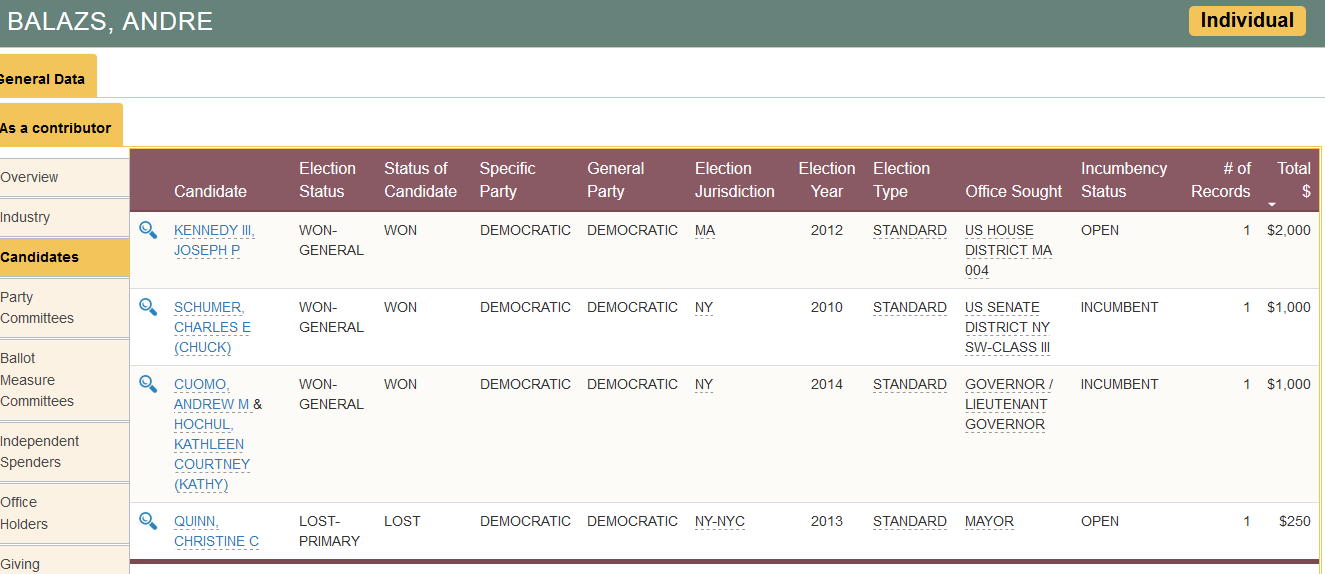Sort by the Candidate column header
The image size is (1325, 574).
[210, 191]
